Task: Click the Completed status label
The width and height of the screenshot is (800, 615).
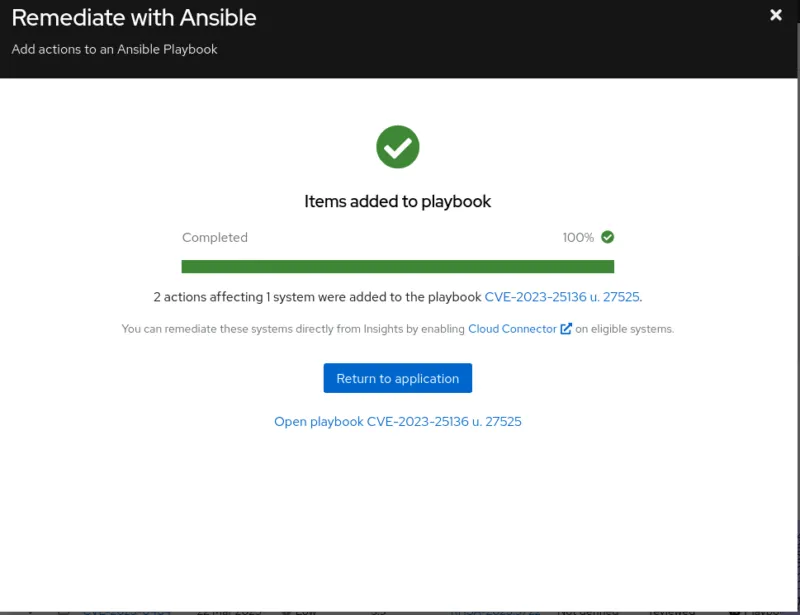Action: (x=215, y=238)
